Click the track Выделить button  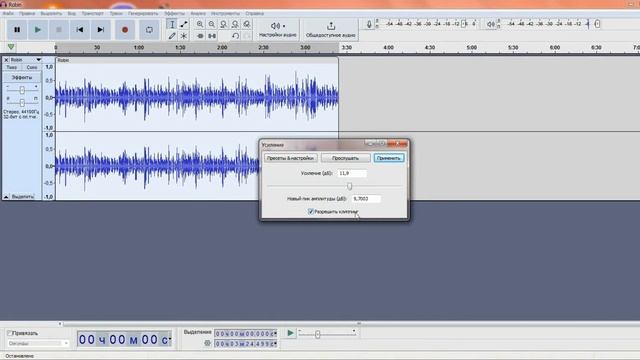click(x=23, y=197)
